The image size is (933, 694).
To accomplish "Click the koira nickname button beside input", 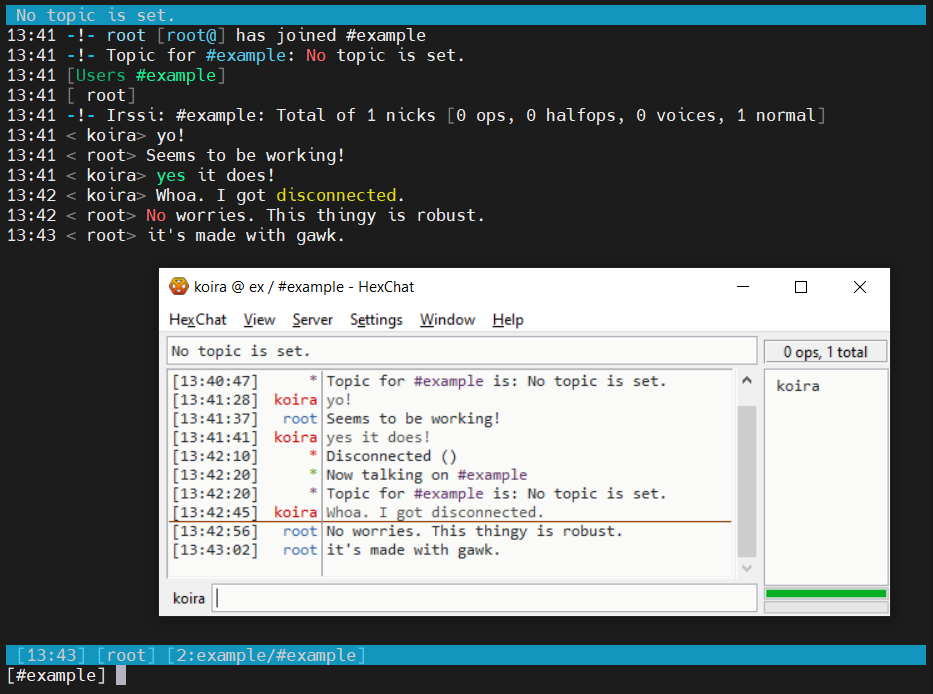I will pos(189,598).
